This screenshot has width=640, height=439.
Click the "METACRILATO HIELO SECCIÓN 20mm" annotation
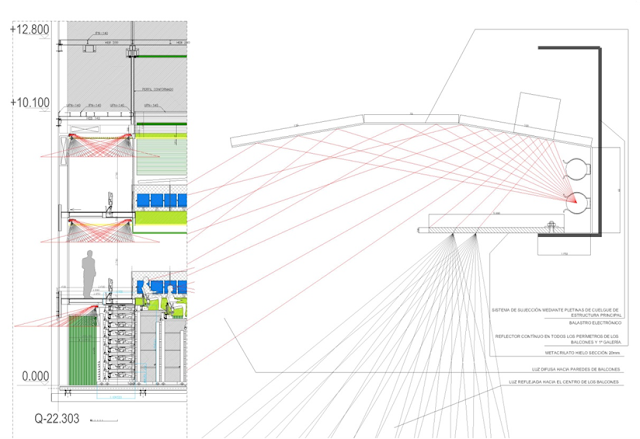(x=582, y=353)
